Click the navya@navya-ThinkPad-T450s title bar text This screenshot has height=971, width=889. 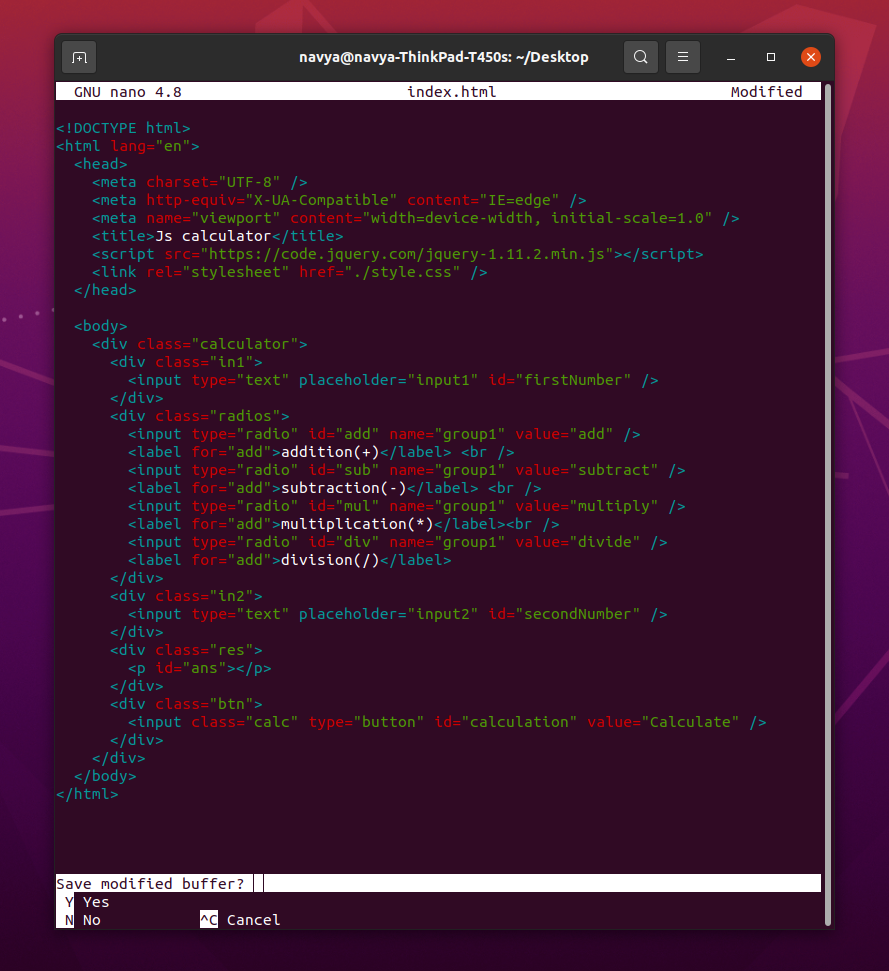443,57
